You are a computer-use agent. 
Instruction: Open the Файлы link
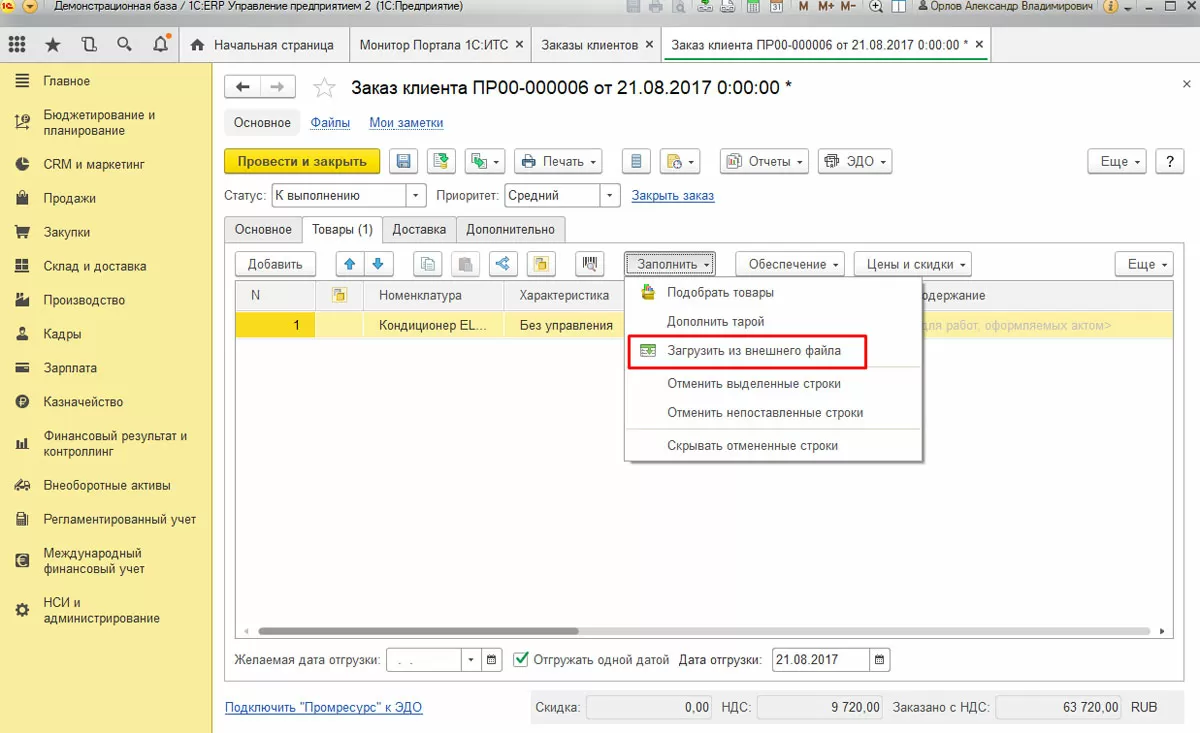(x=330, y=123)
